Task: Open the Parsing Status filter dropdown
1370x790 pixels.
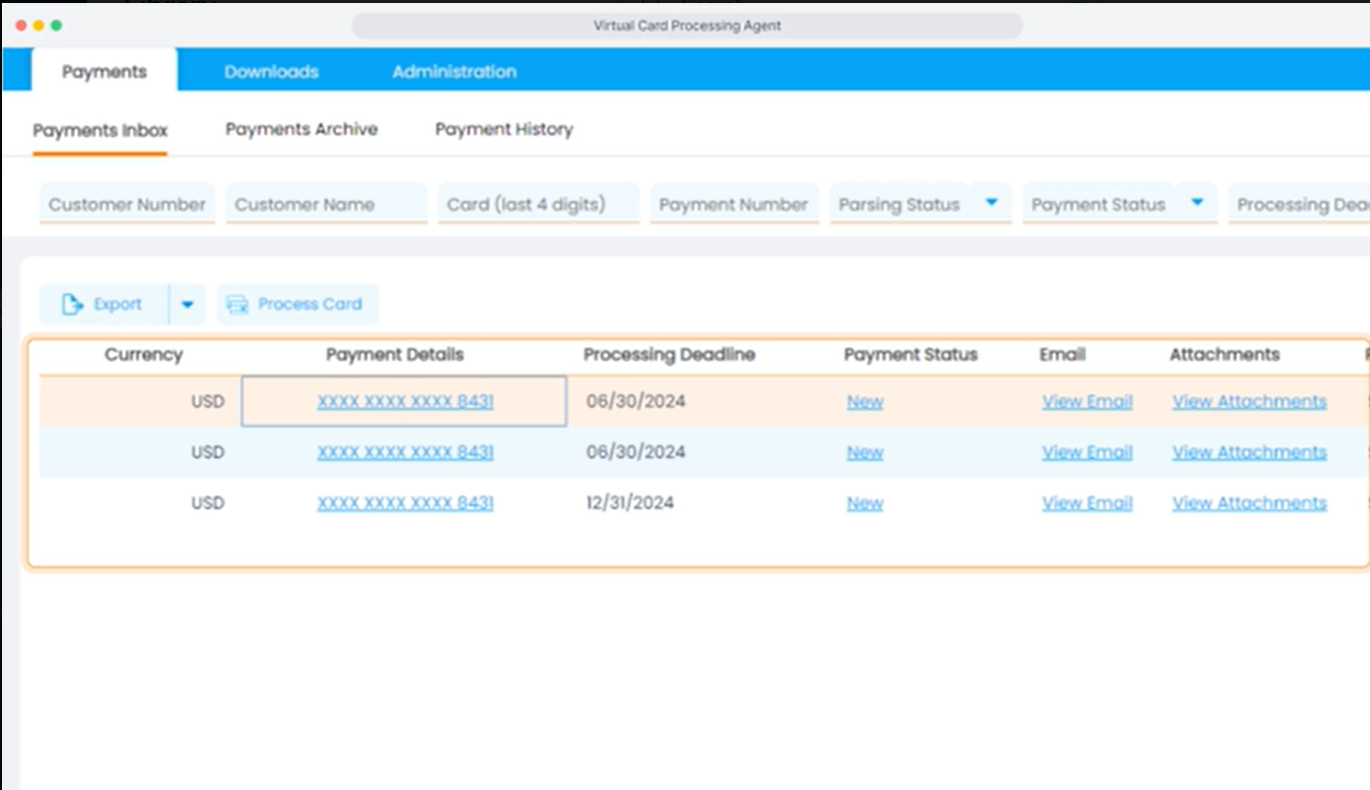Action: 991,203
